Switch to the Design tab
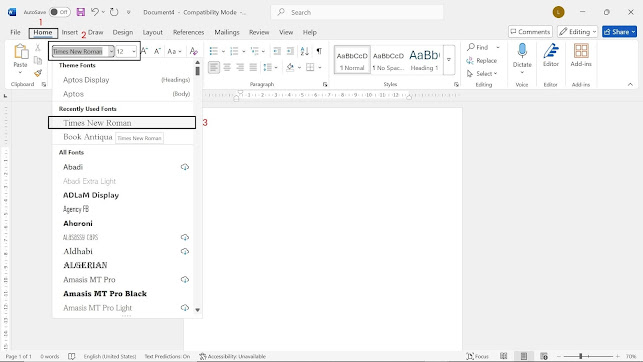 (x=123, y=32)
